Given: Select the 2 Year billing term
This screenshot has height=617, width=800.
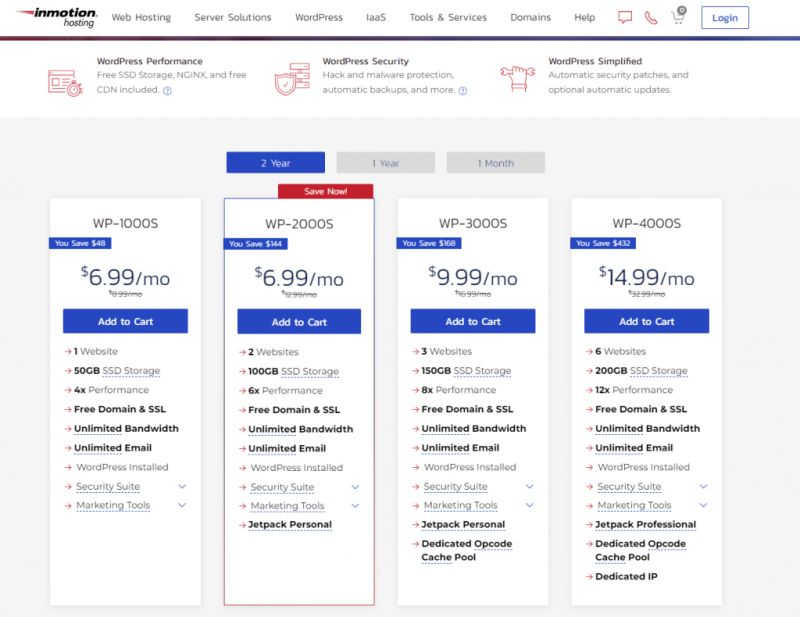Looking at the screenshot, I should 277,162.
